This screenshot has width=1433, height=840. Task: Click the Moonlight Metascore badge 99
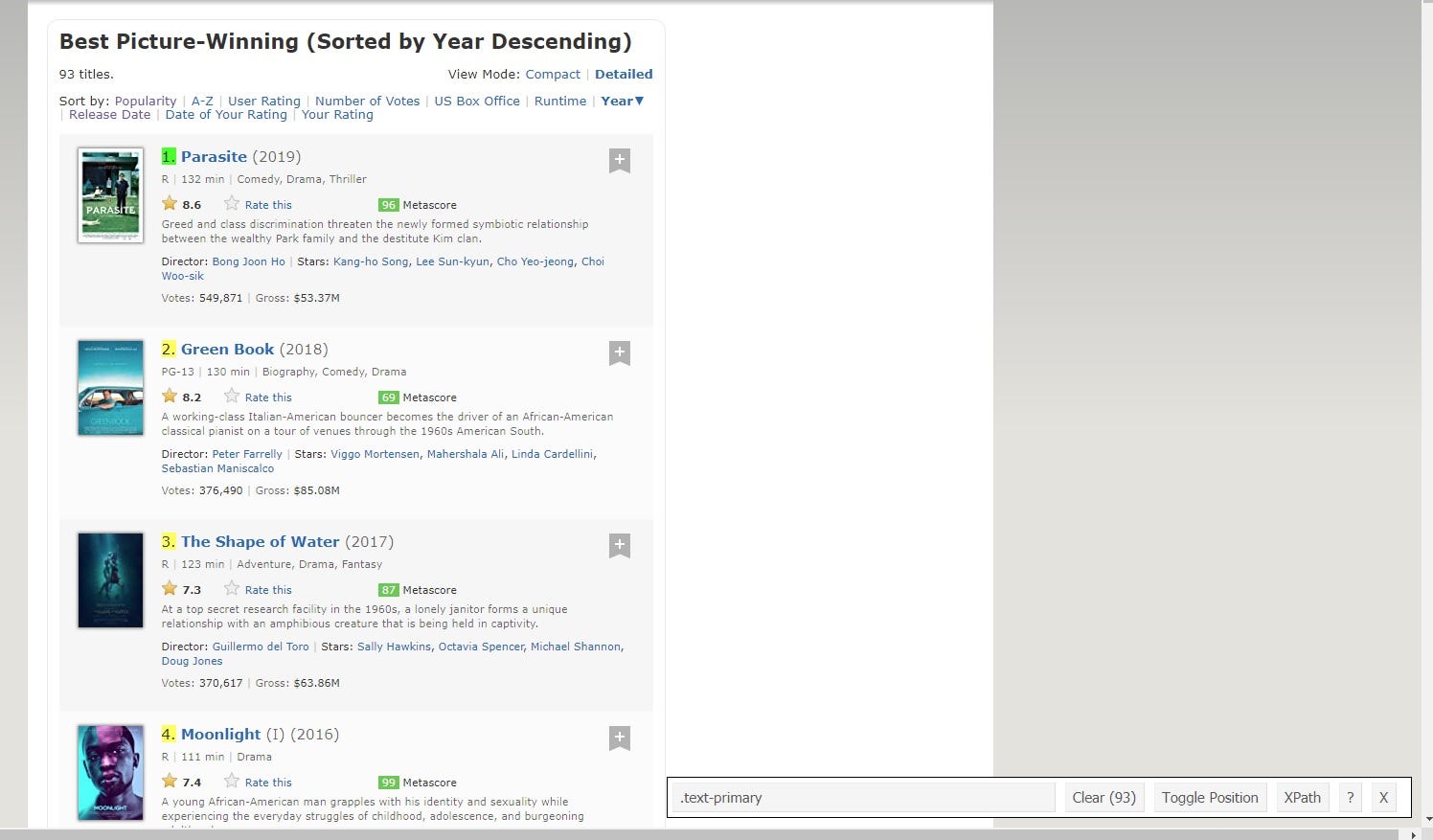coord(388,783)
